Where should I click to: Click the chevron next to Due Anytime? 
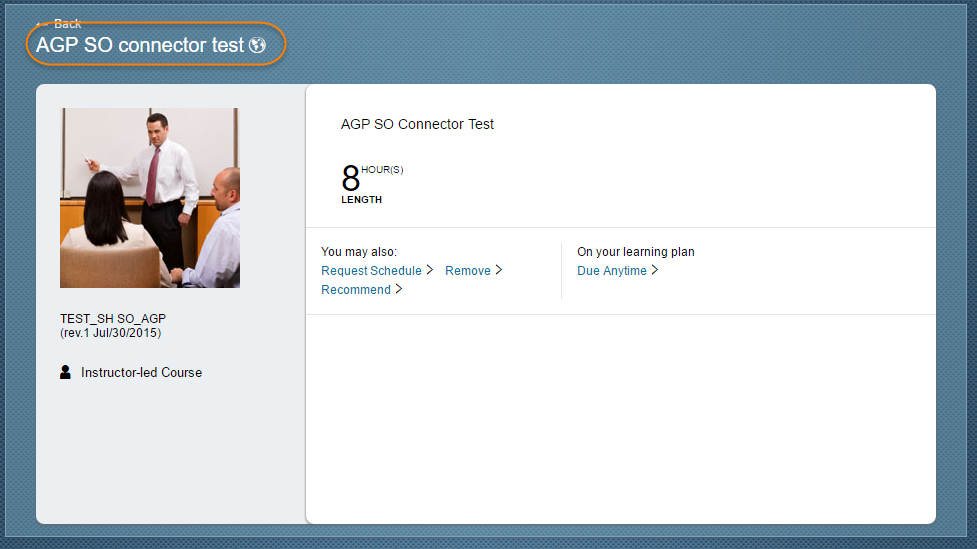point(654,270)
